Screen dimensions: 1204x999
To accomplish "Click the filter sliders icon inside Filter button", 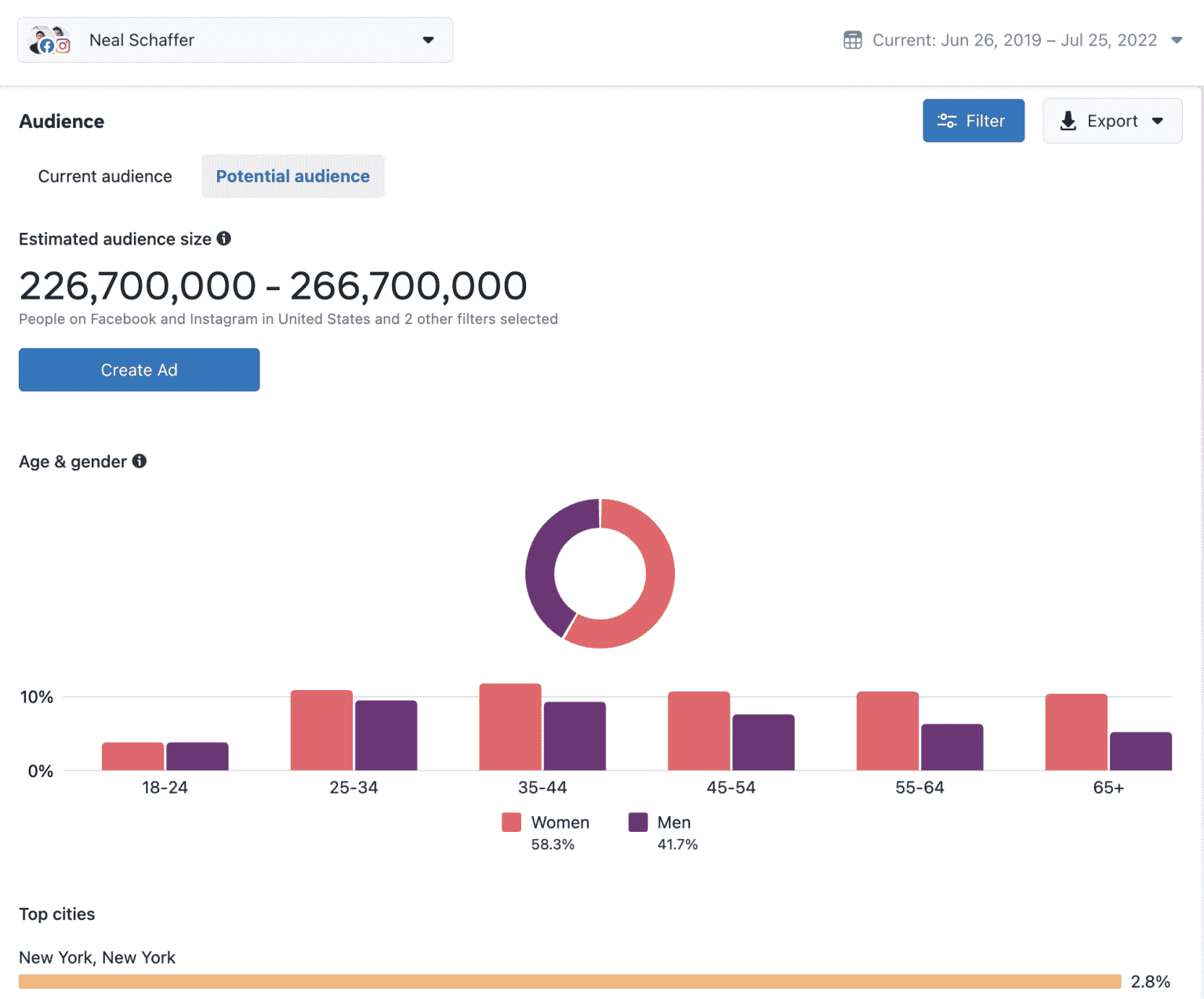I will (x=947, y=121).
